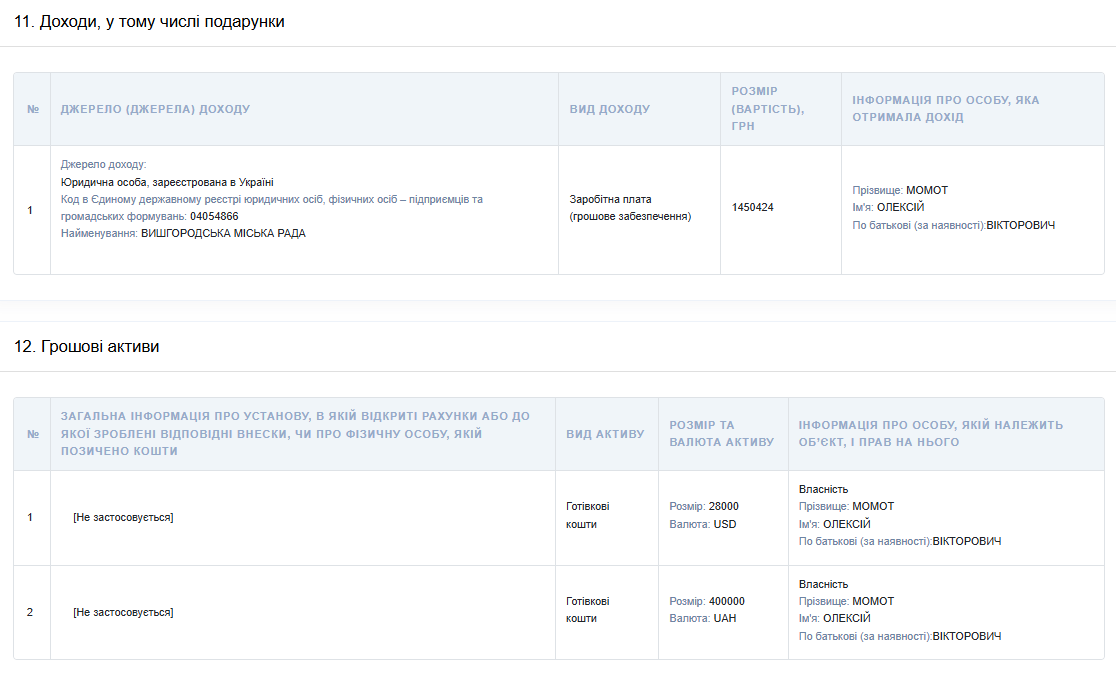Click the "Вид доходу" column header
The height and width of the screenshot is (677, 1116).
pos(609,109)
